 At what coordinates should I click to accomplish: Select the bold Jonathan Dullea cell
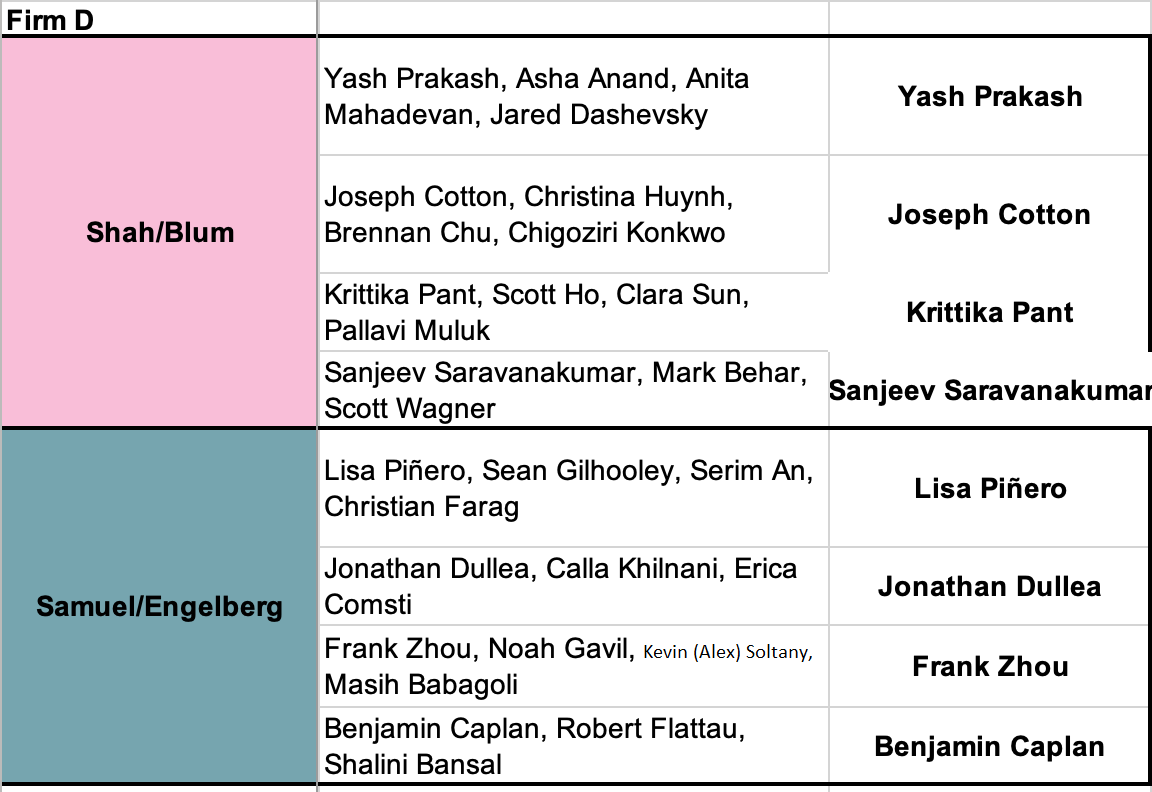click(x=989, y=586)
